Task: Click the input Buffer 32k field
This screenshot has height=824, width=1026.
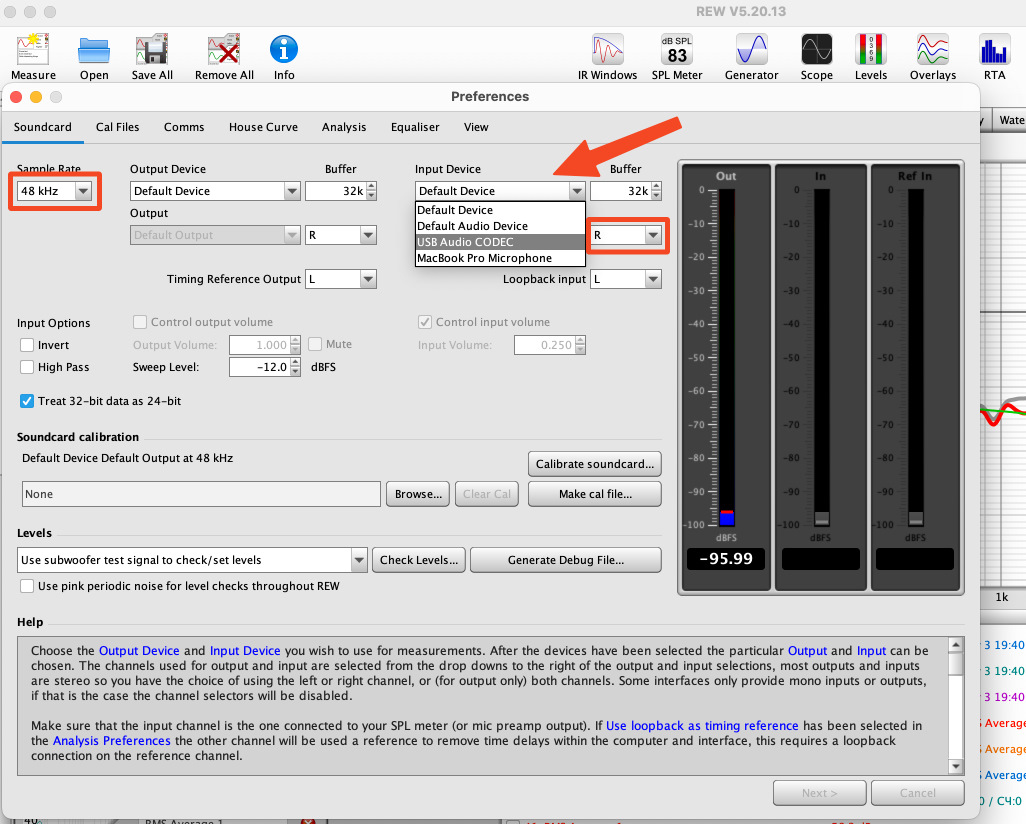Action: tap(621, 191)
